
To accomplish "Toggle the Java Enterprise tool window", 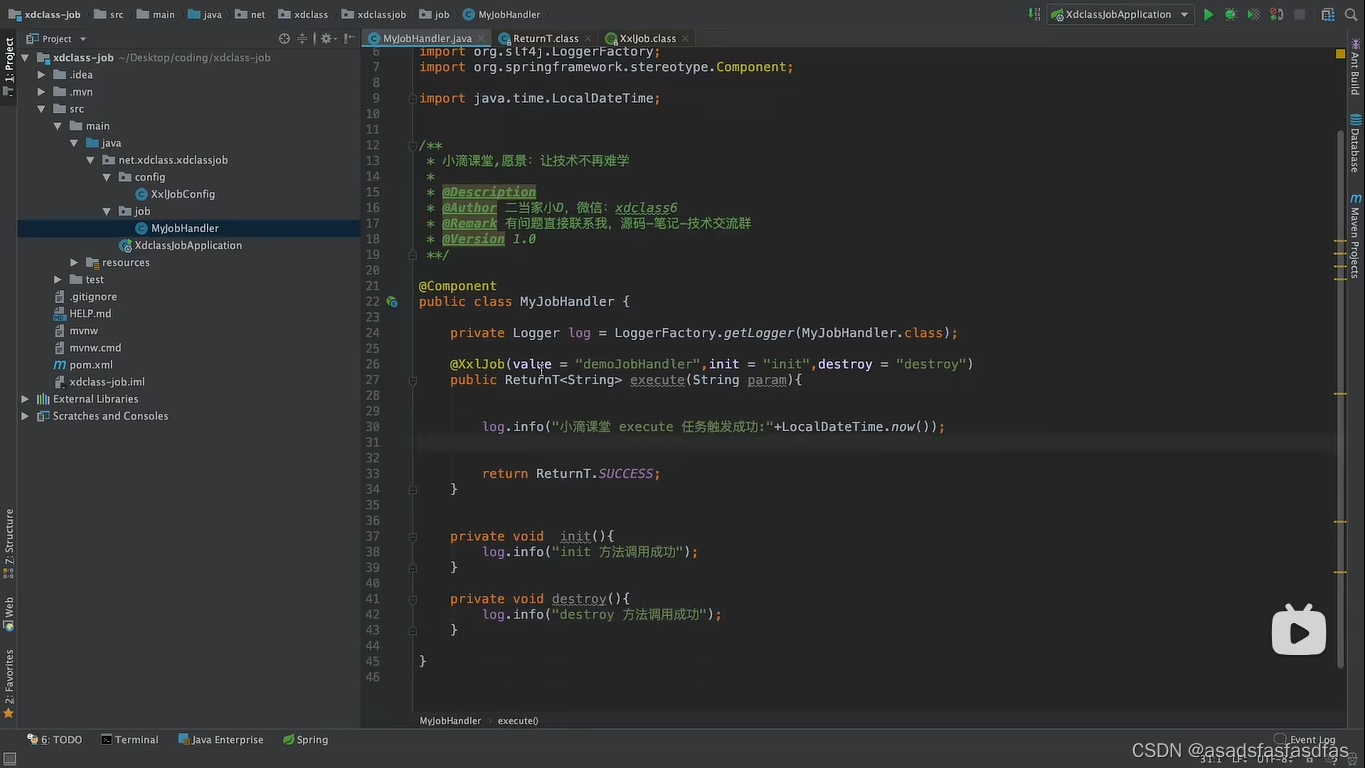I will pos(221,740).
